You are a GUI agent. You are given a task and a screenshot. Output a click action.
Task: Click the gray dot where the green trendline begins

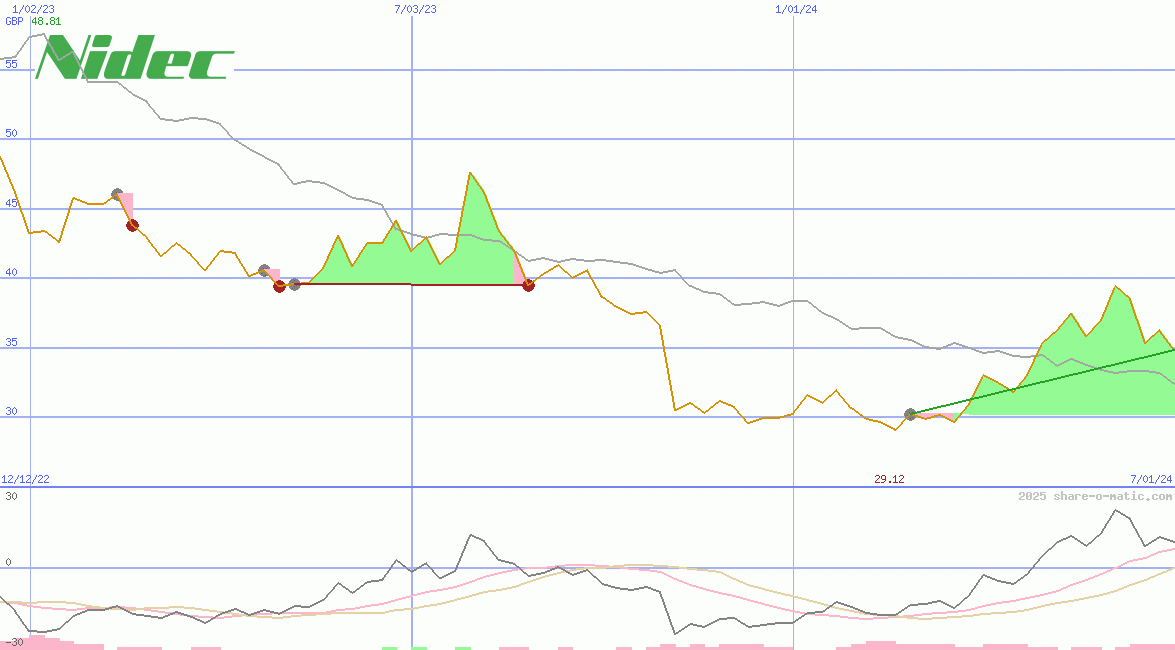911,412
